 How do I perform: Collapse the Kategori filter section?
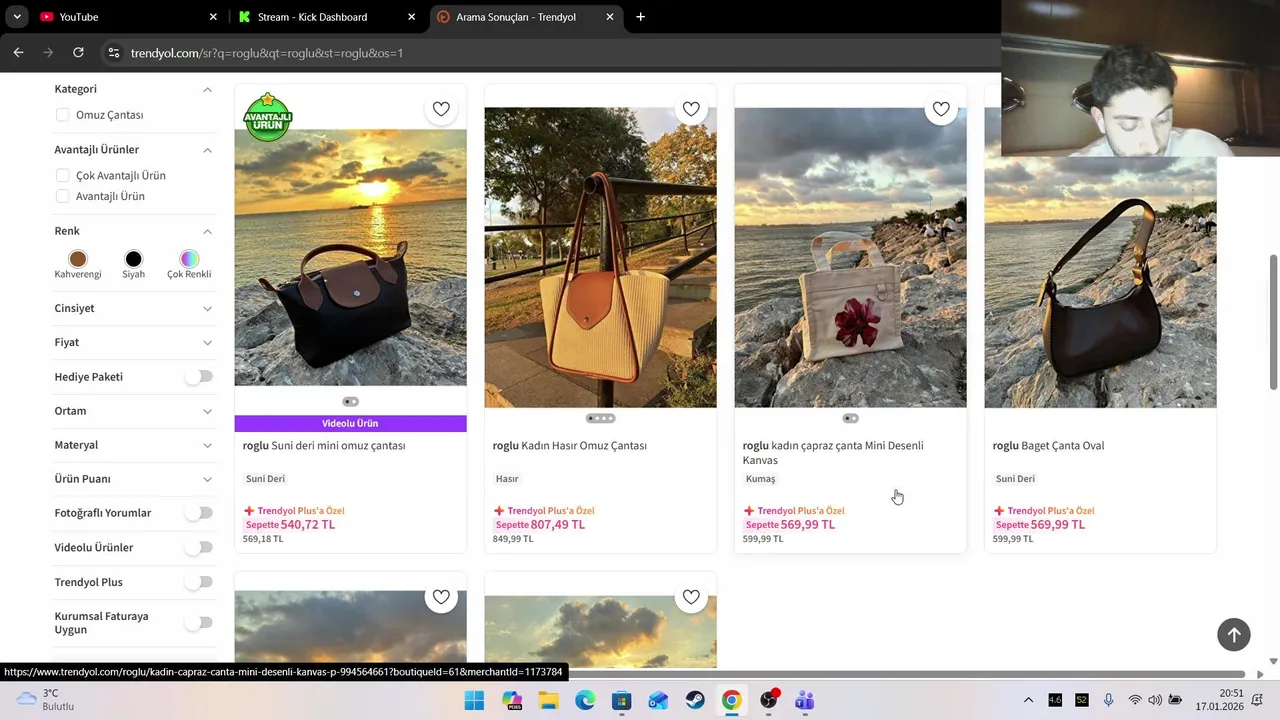coord(207,89)
